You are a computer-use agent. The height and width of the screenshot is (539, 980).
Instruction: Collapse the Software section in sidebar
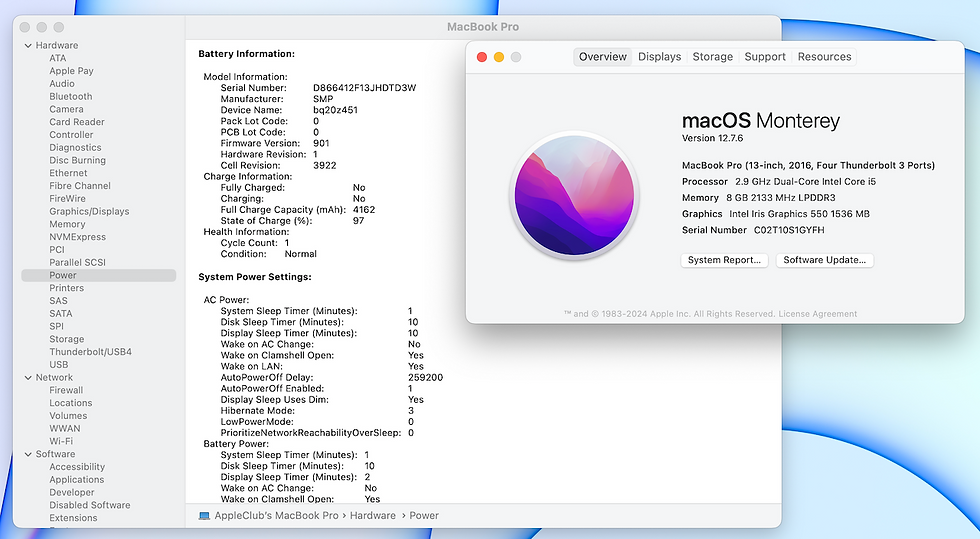pos(28,455)
